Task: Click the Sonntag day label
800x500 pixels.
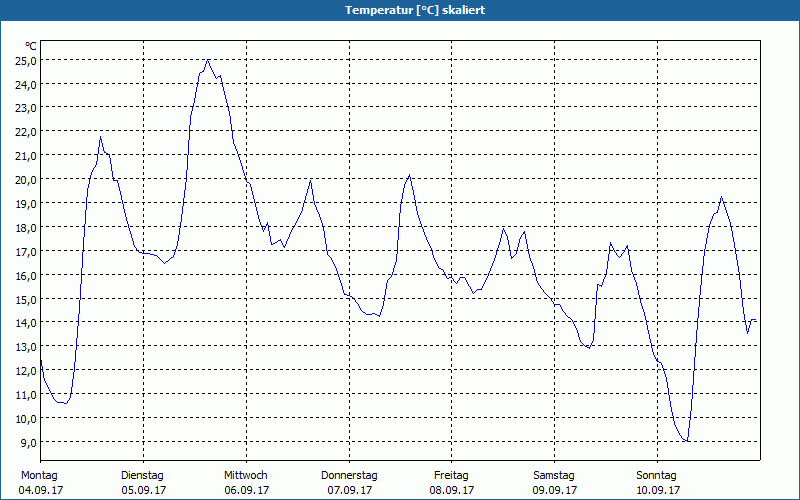Action: (x=656, y=476)
